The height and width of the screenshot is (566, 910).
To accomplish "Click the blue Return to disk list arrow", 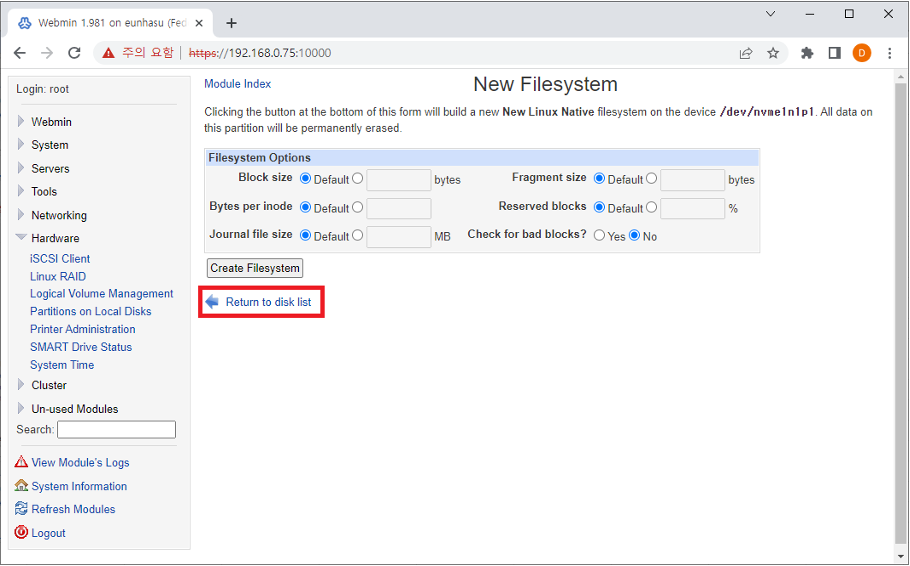I will 211,302.
